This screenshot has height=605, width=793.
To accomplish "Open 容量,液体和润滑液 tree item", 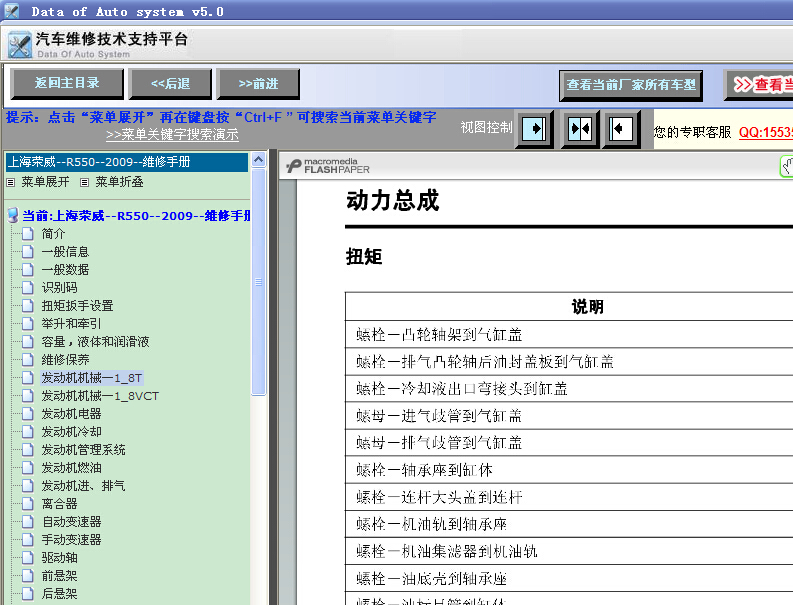I will coord(96,342).
